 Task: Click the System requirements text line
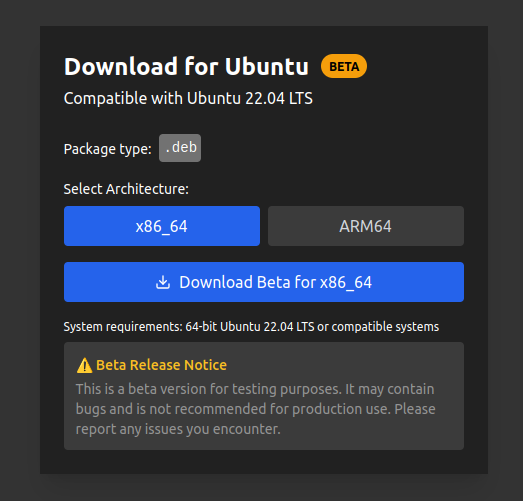(x=251, y=327)
